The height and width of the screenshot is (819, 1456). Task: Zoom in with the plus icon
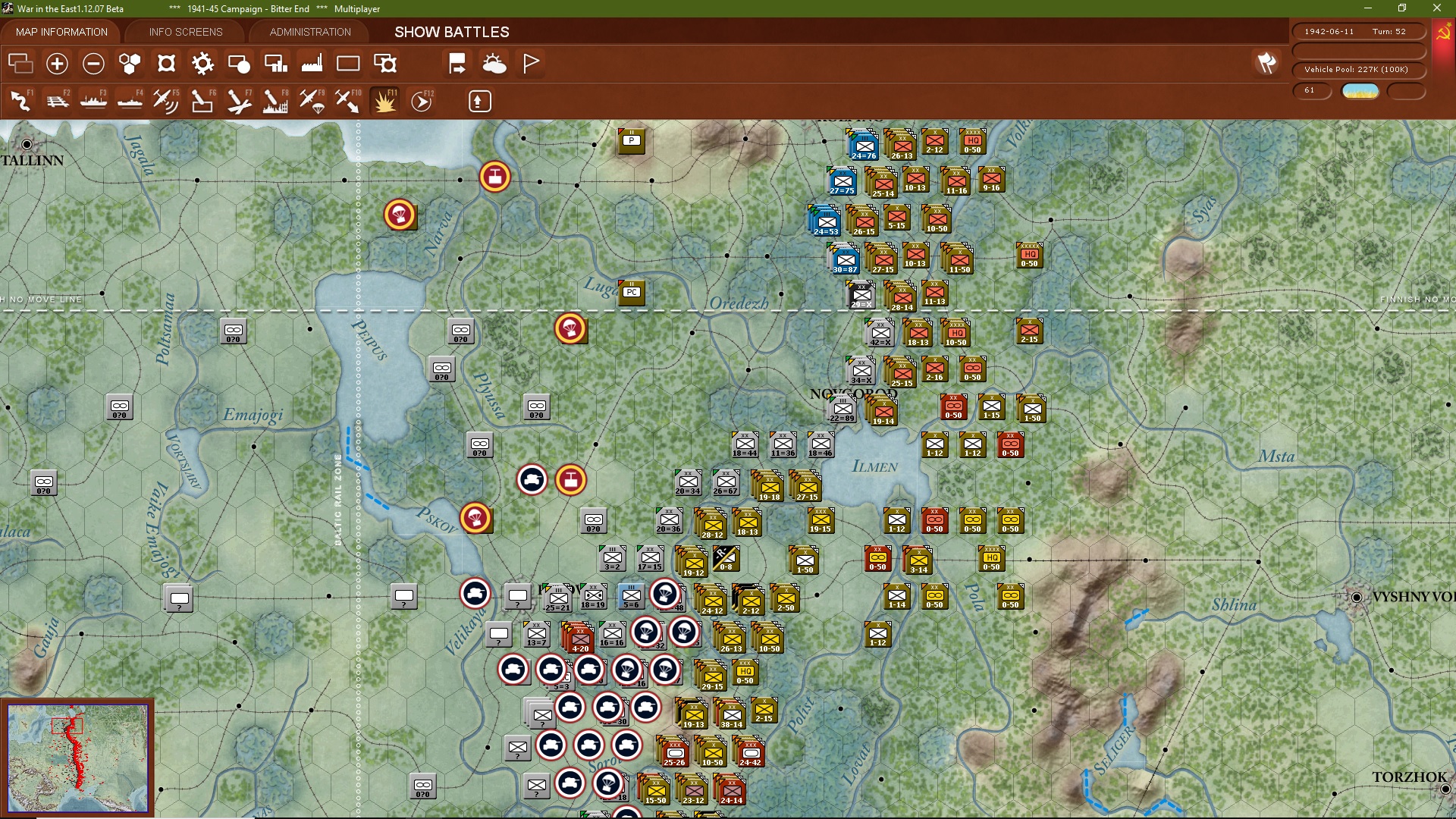pos(57,64)
